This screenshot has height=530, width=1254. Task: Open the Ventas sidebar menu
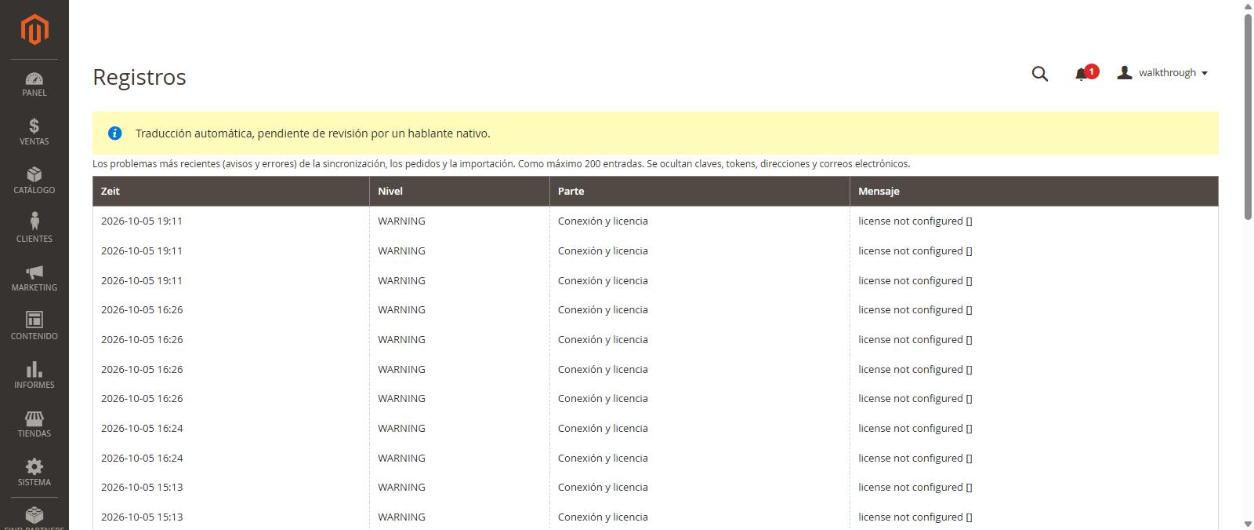[34, 132]
